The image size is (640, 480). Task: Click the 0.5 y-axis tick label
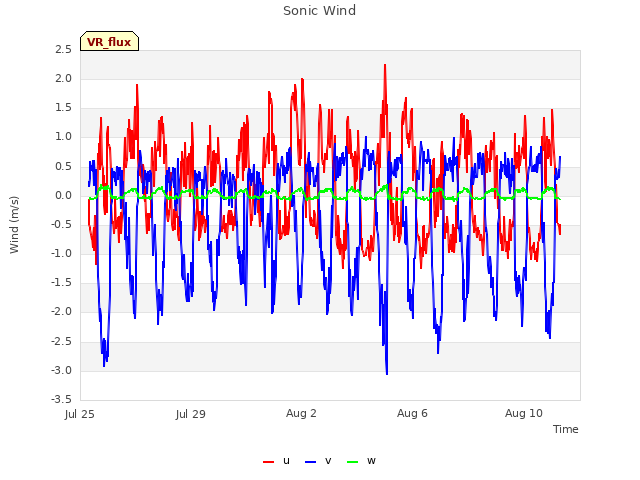(x=63, y=167)
